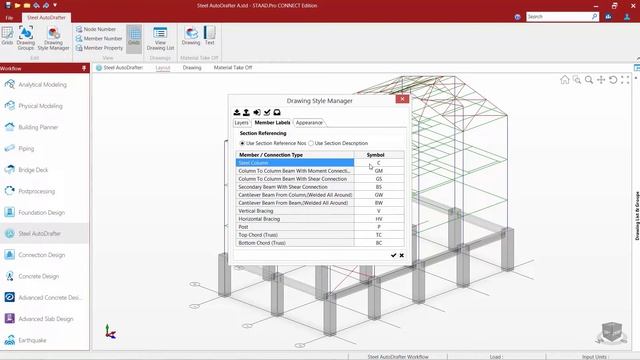Switch to Layers tab in dialog
The image size is (640, 360).
click(x=241, y=122)
